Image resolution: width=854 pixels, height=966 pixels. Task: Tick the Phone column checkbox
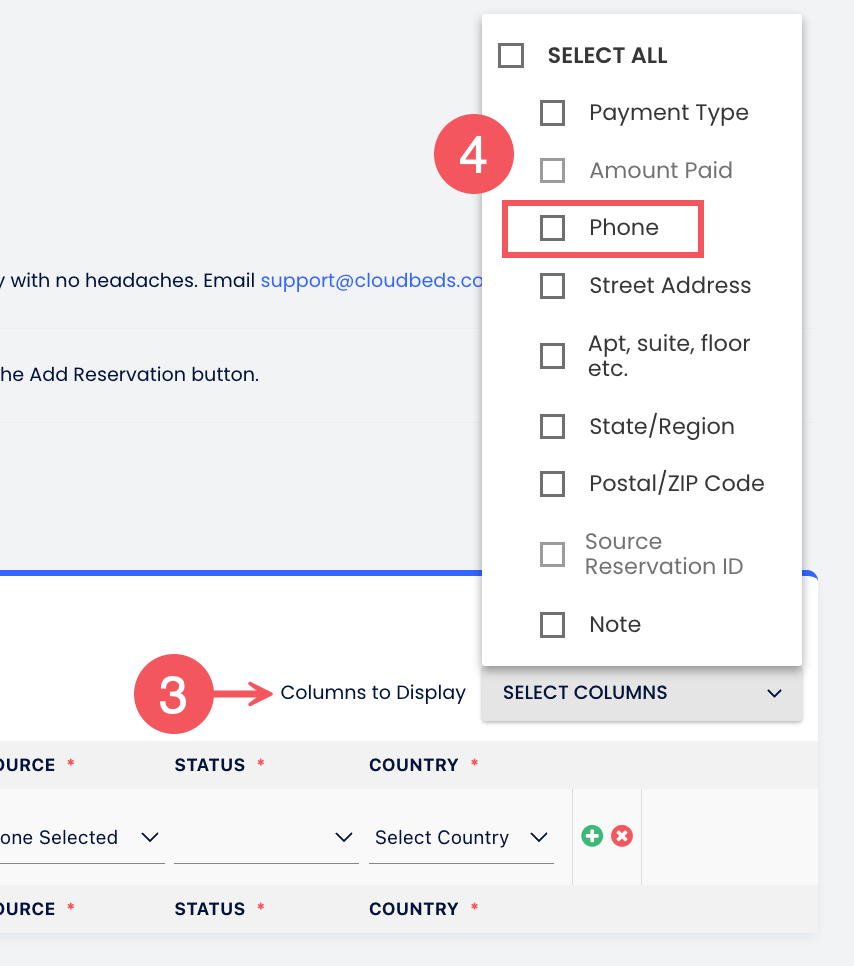coord(552,228)
